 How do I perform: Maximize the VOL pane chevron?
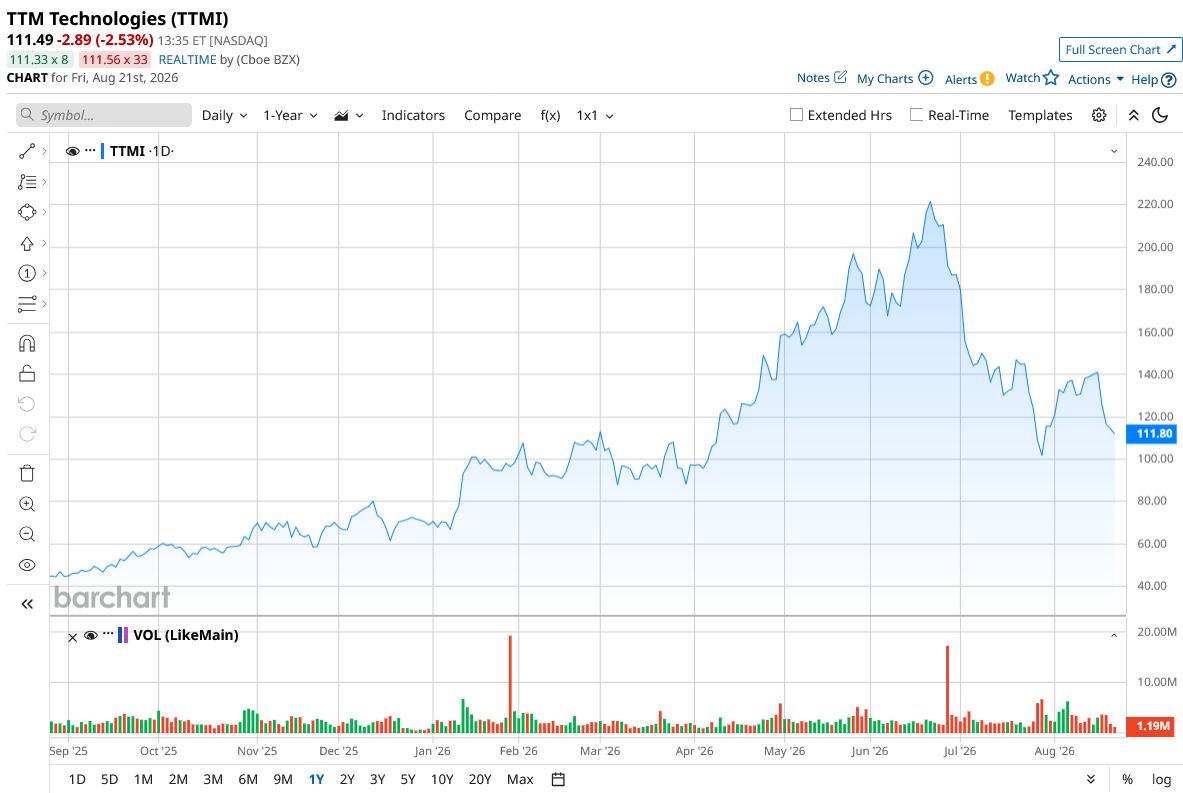[x=1114, y=636]
